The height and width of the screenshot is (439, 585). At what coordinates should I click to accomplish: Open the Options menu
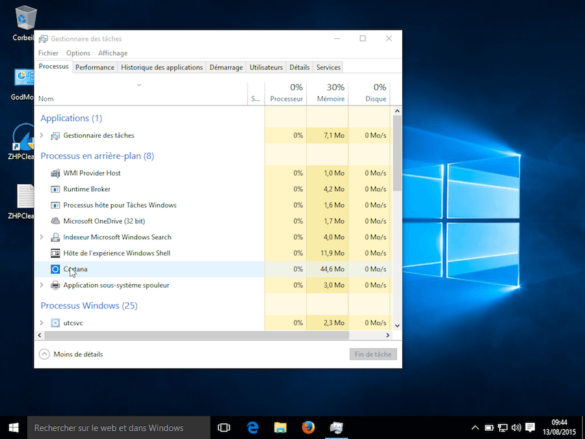tap(78, 53)
